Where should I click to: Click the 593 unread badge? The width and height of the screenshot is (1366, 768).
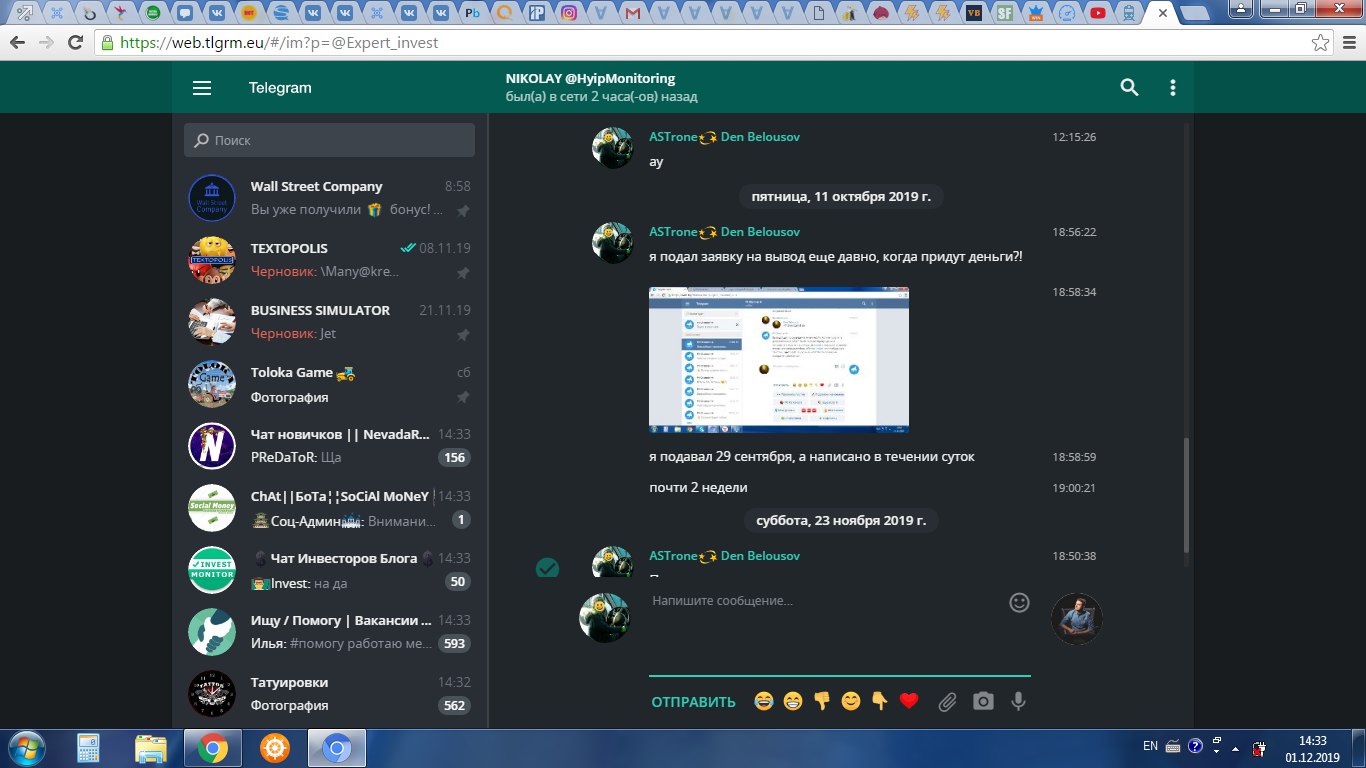(455, 644)
